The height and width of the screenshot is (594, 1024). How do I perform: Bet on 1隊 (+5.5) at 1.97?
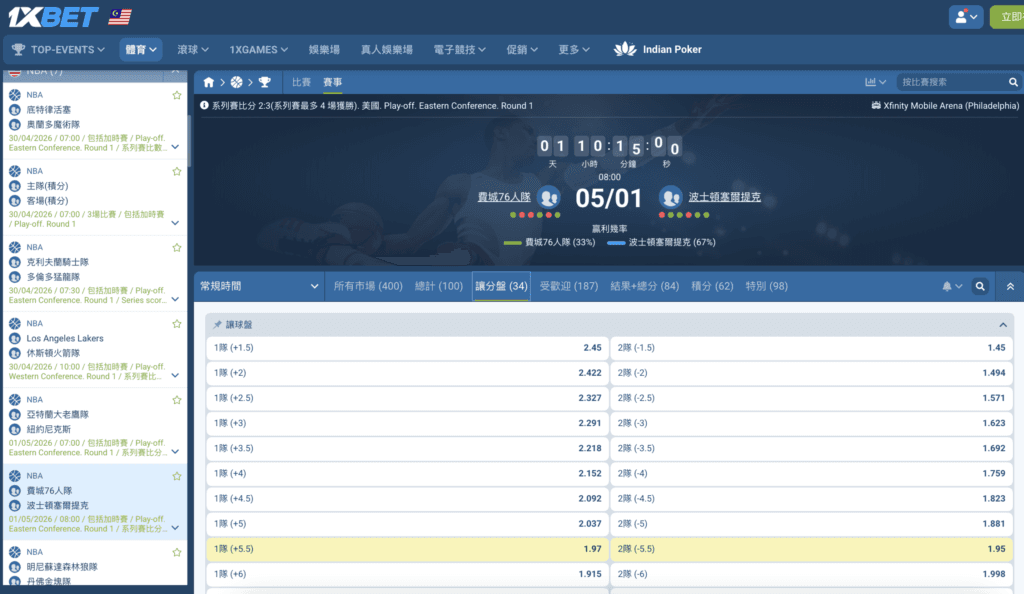tap(408, 549)
